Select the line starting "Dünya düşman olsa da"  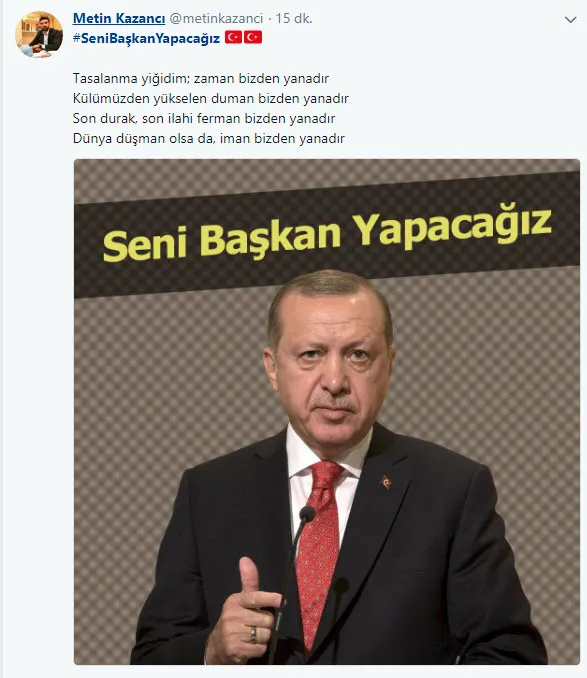pyautogui.click(x=209, y=138)
